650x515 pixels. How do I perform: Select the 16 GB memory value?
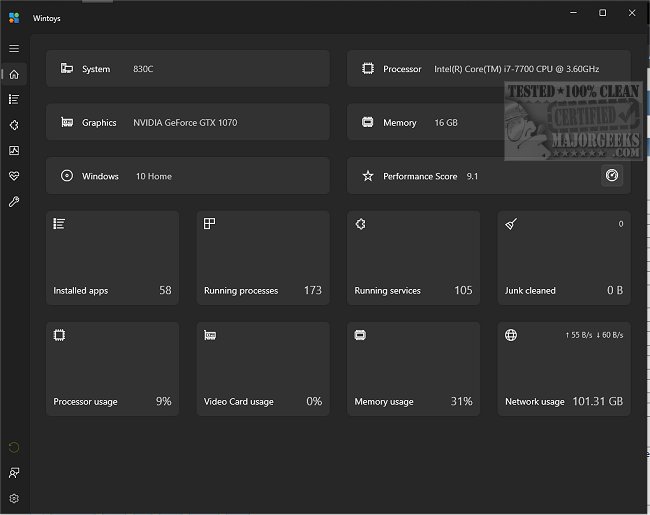pyautogui.click(x=446, y=123)
